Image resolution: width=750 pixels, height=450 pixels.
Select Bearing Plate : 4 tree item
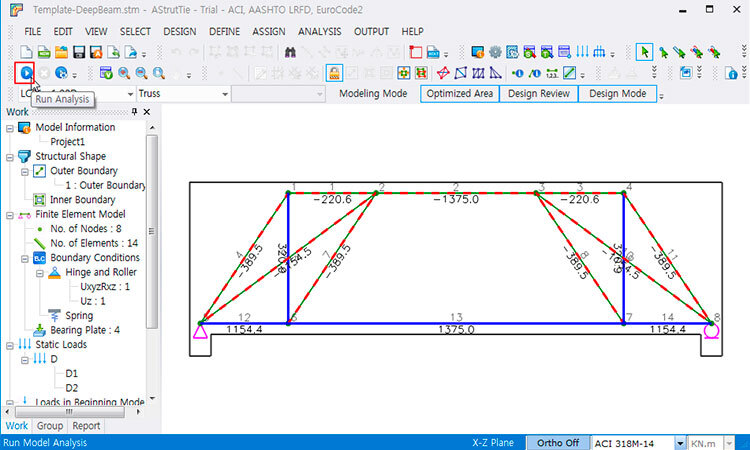[84, 330]
